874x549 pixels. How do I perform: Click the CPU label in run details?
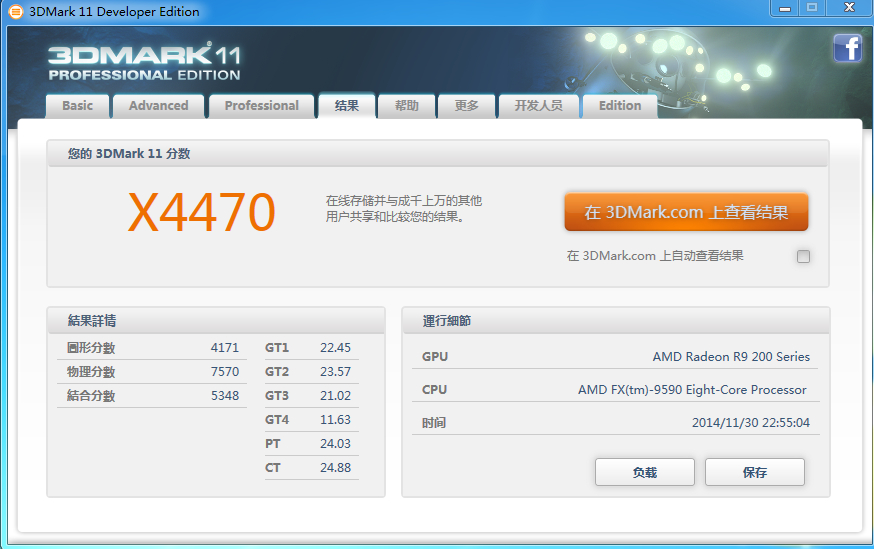[434, 390]
